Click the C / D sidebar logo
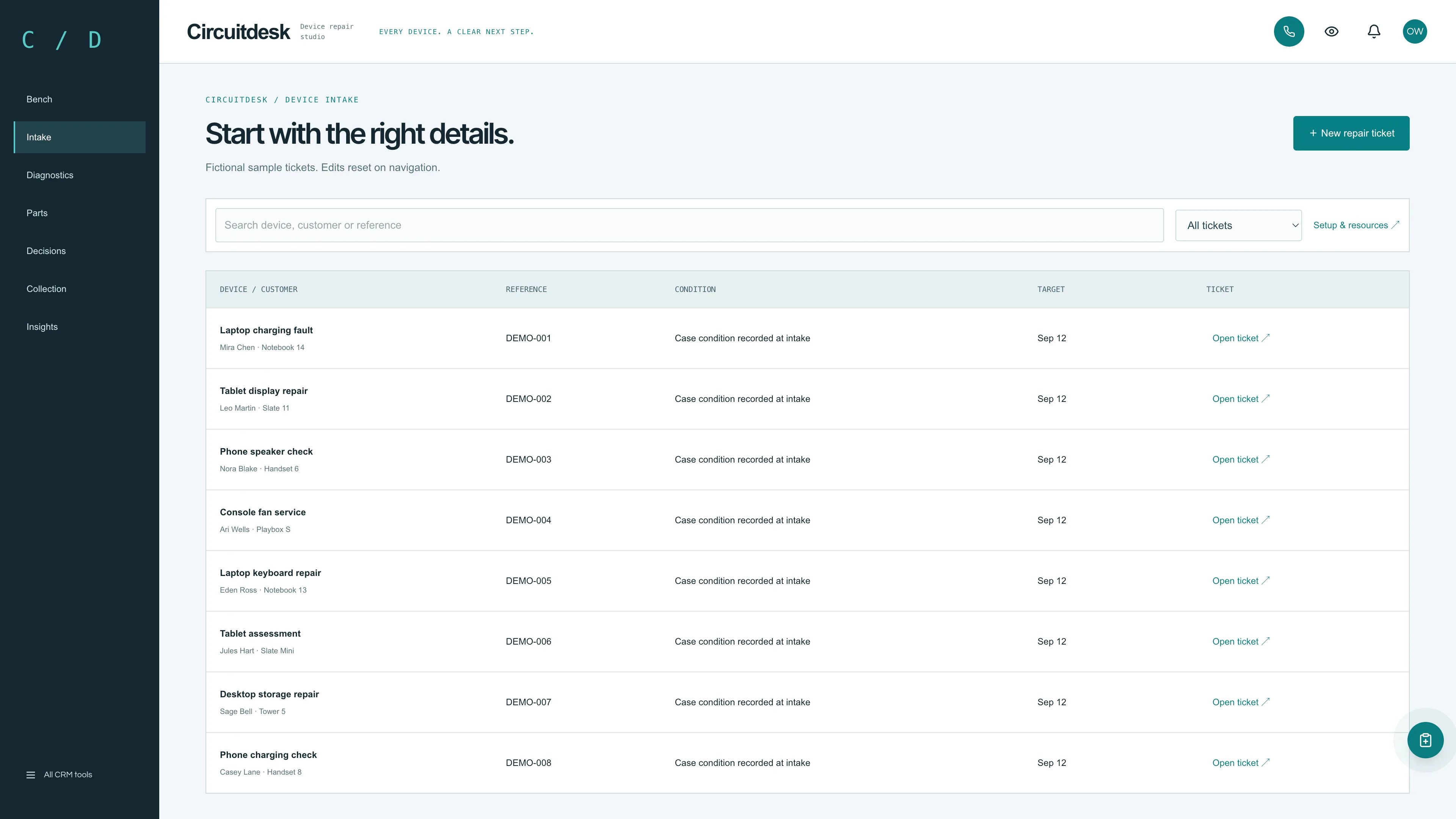Image resolution: width=1456 pixels, height=819 pixels. pos(61,40)
